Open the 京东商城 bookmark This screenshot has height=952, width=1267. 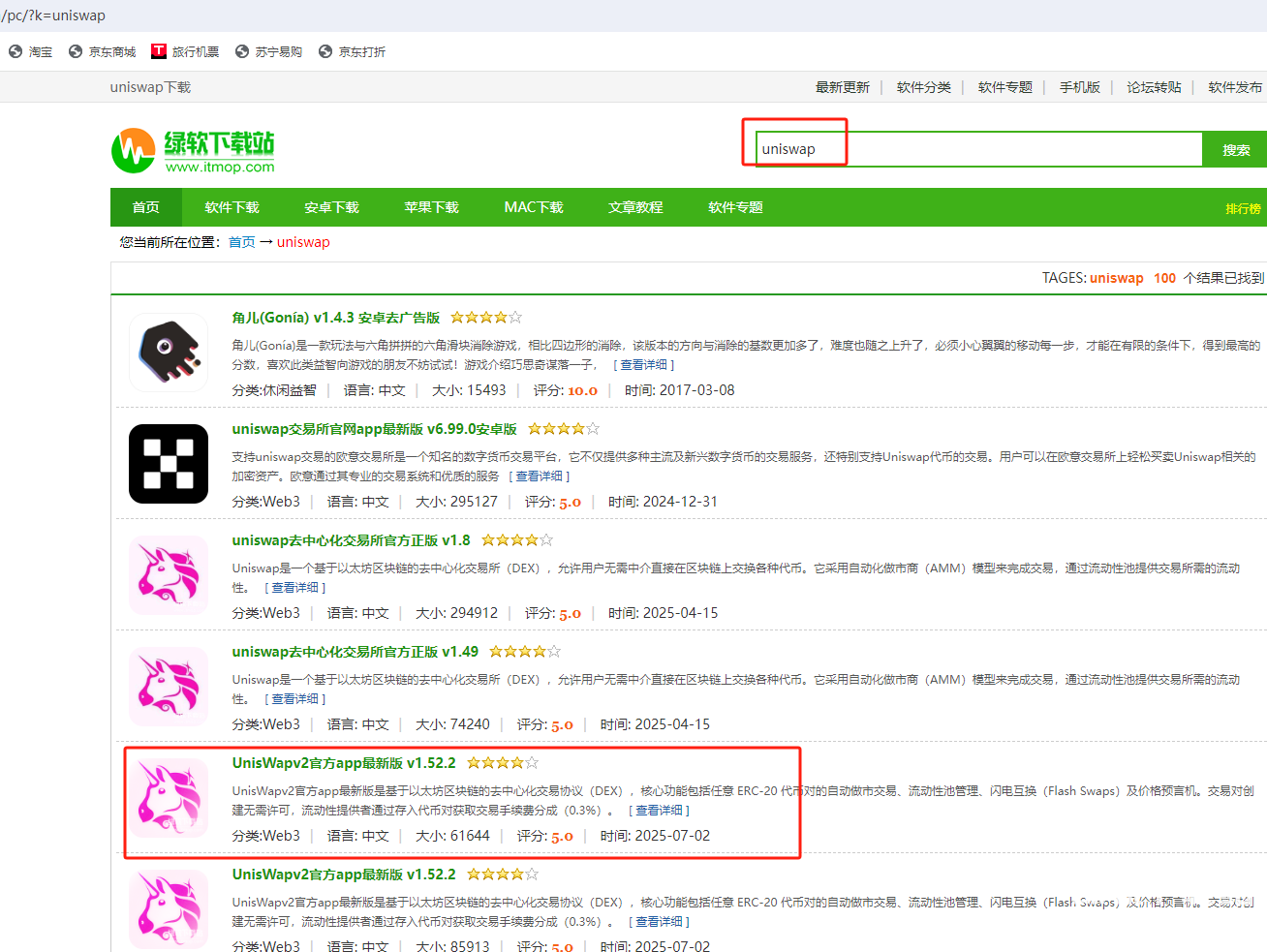pyautogui.click(x=103, y=52)
